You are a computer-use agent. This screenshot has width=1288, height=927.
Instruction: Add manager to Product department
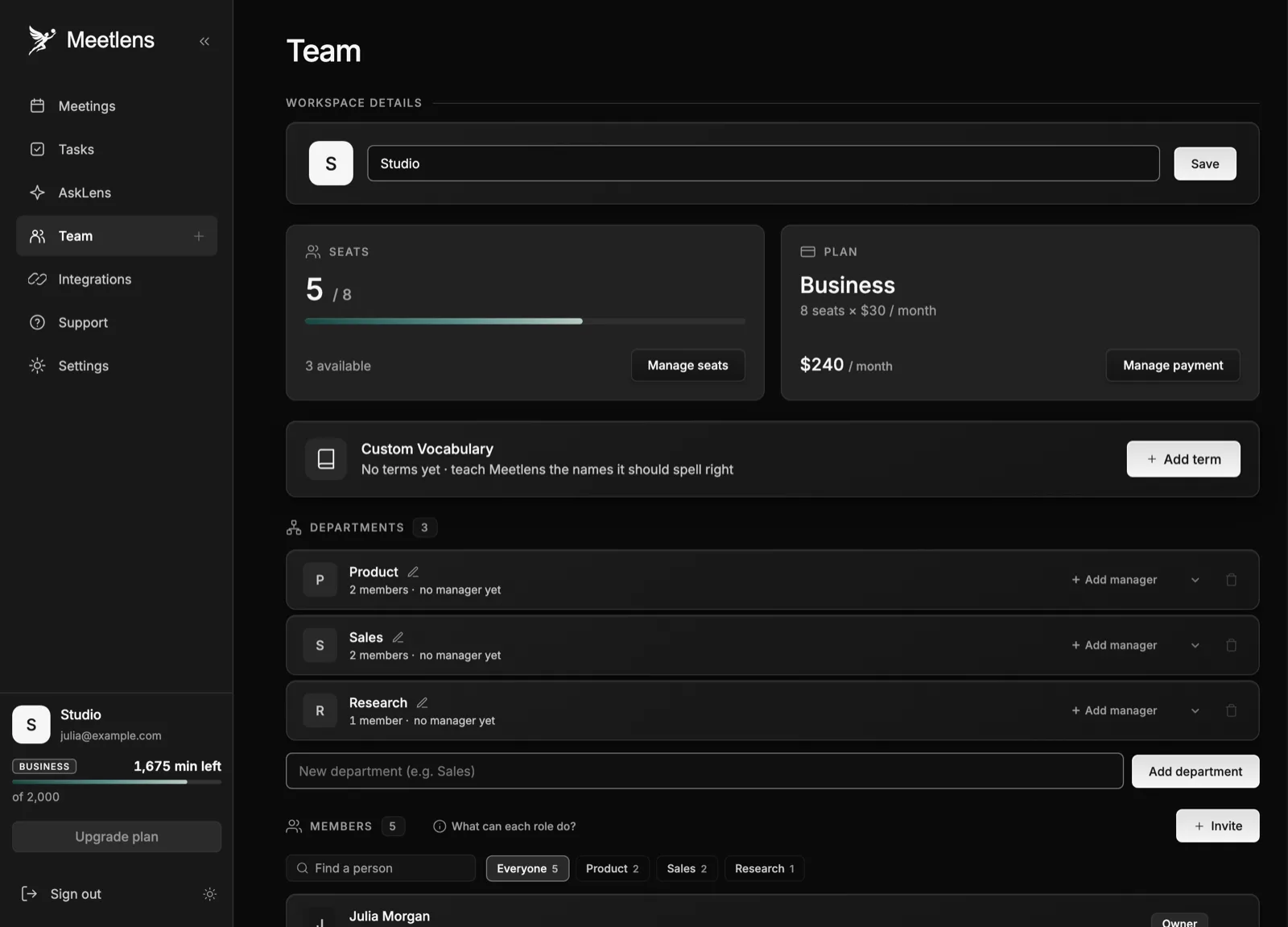click(1114, 580)
